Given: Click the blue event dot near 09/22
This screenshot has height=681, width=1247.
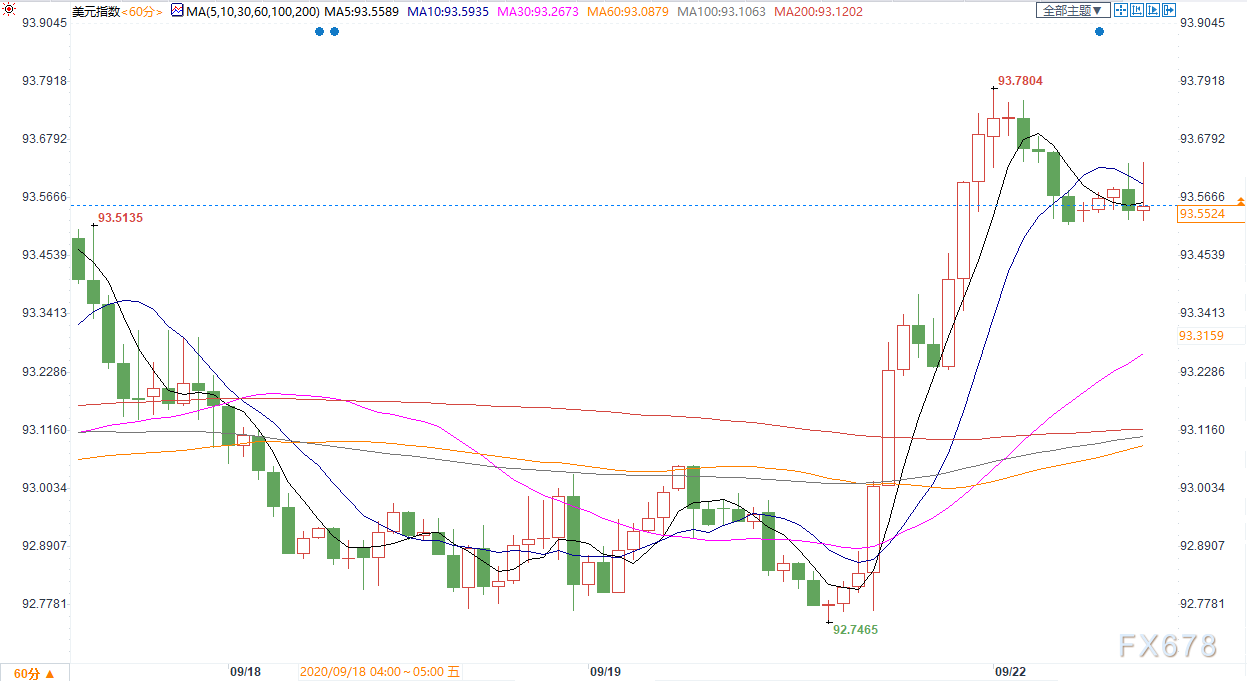Looking at the screenshot, I should [x=1099, y=31].
